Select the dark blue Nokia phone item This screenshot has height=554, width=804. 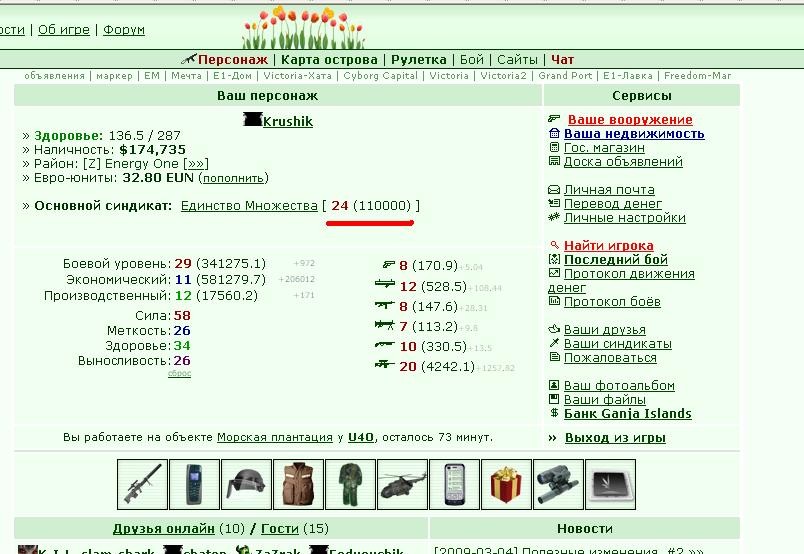tap(194, 485)
